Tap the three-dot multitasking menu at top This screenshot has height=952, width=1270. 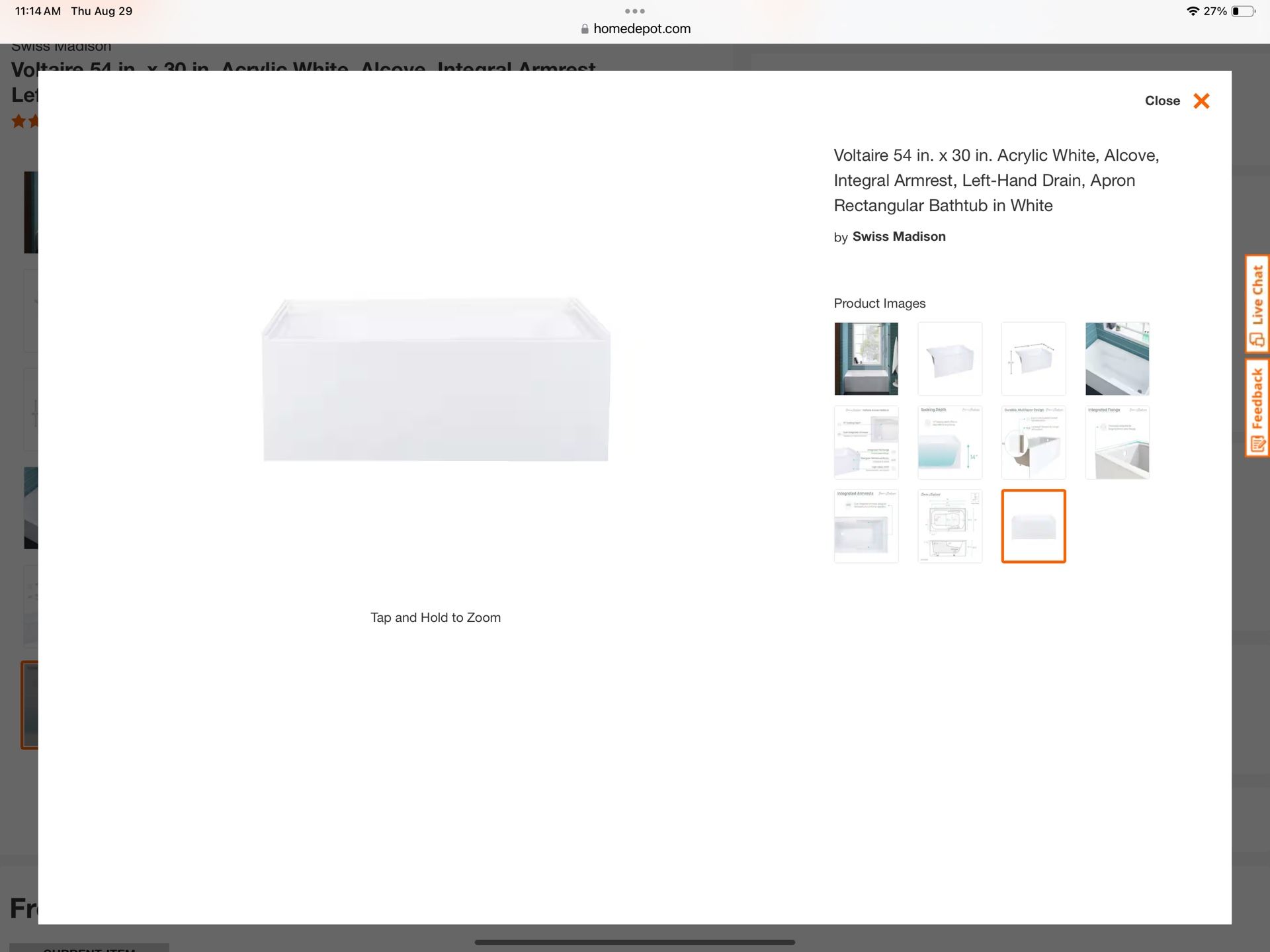click(x=634, y=11)
